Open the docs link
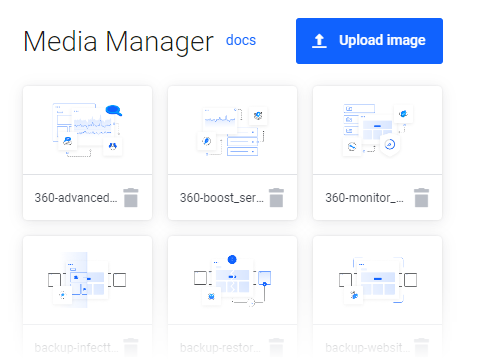Image resolution: width=480 pixels, height=360 pixels. [x=241, y=40]
